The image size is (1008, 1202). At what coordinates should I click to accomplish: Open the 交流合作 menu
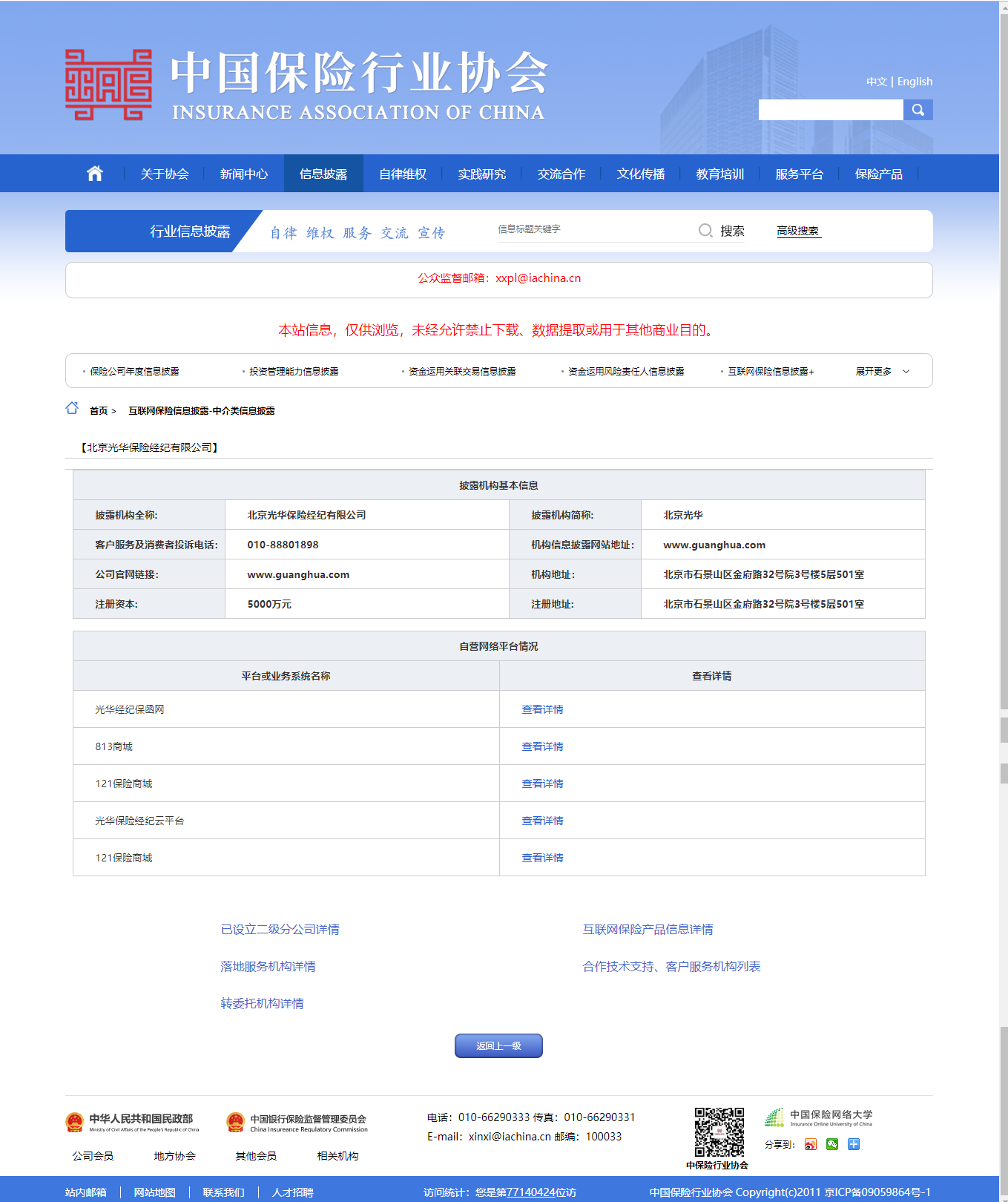(x=561, y=174)
